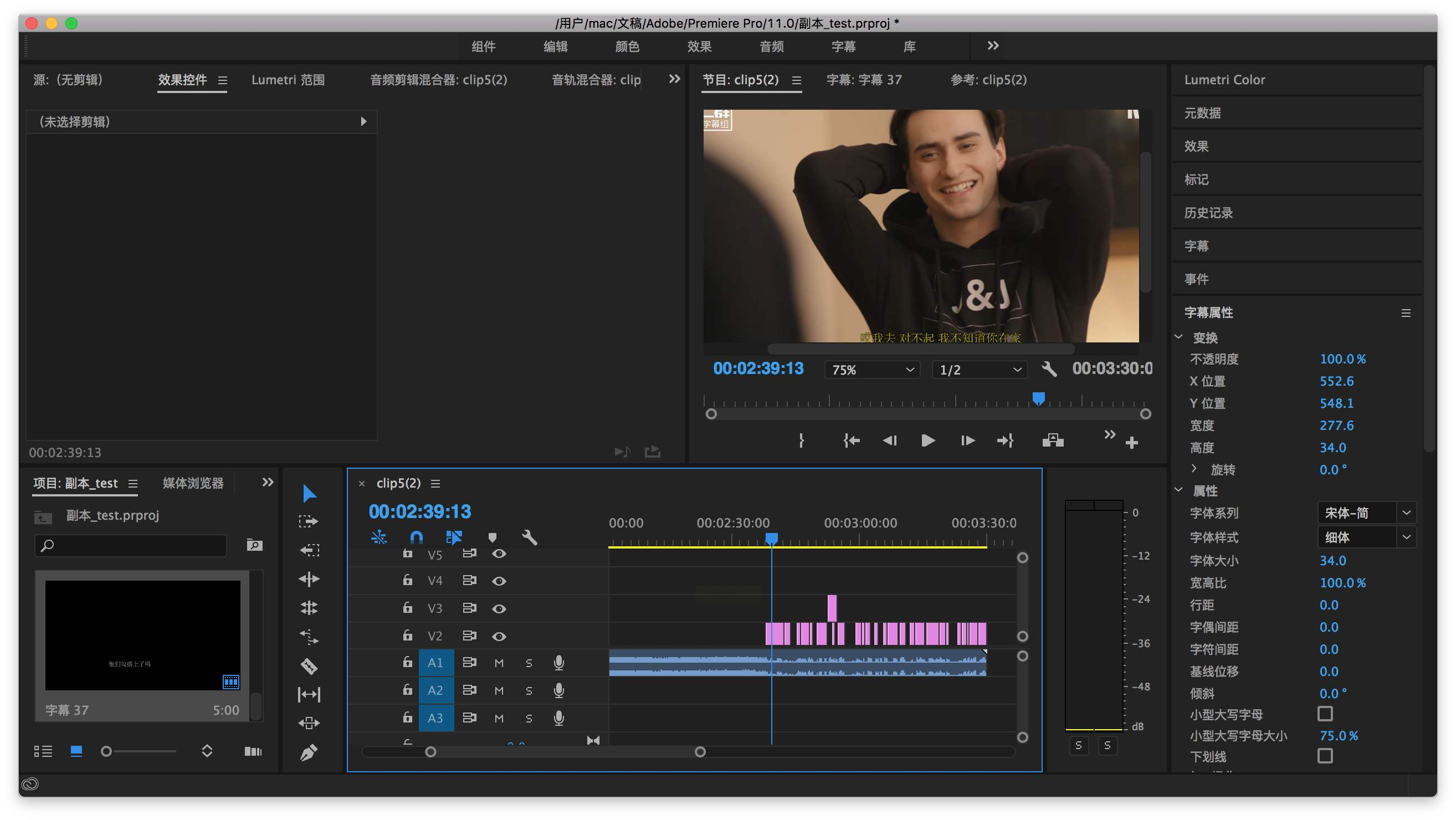The width and height of the screenshot is (1456, 820).
Task: Open the 75% zoom level dropdown
Action: pyautogui.click(x=871, y=370)
